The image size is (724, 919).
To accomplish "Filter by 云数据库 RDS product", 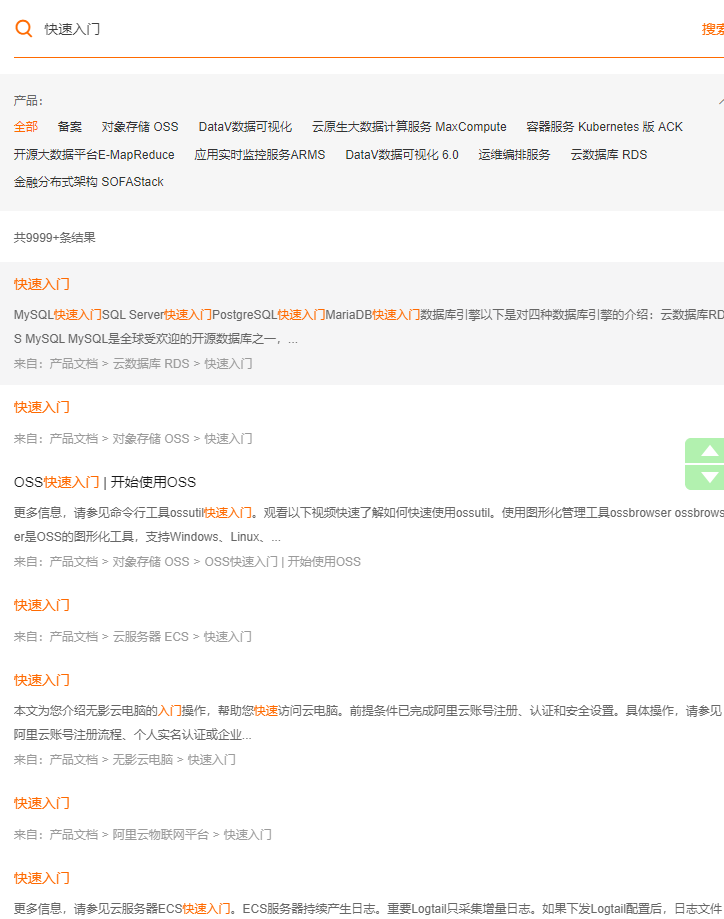I will coord(609,155).
